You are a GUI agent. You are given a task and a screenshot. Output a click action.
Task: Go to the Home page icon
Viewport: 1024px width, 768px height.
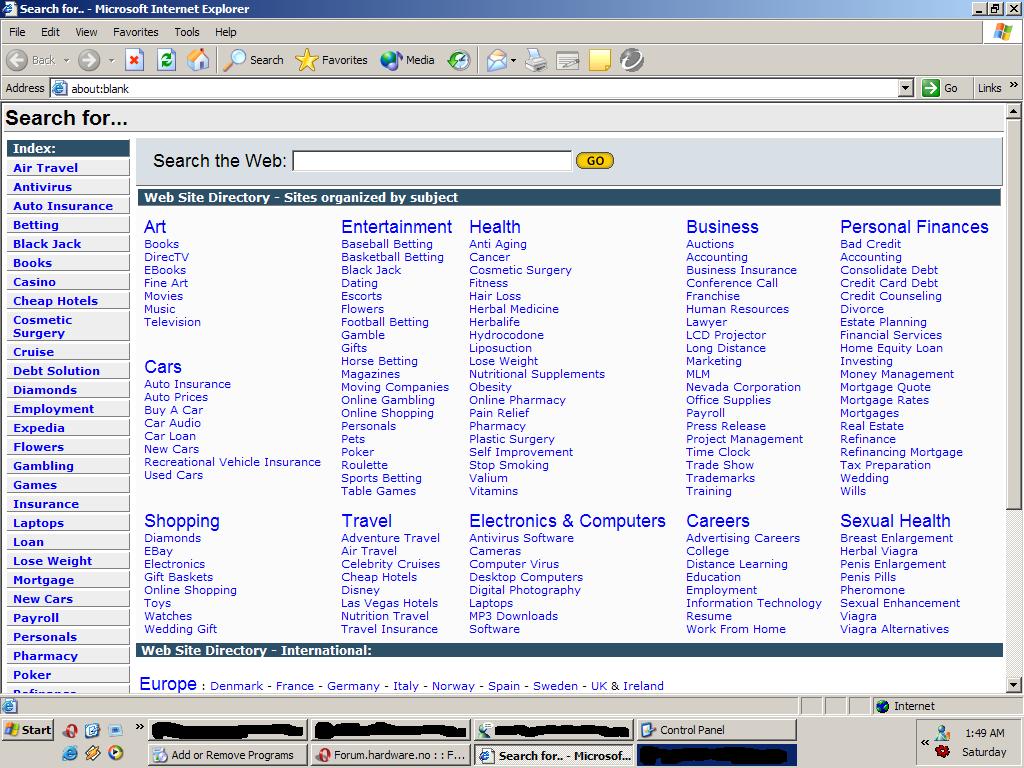198,60
